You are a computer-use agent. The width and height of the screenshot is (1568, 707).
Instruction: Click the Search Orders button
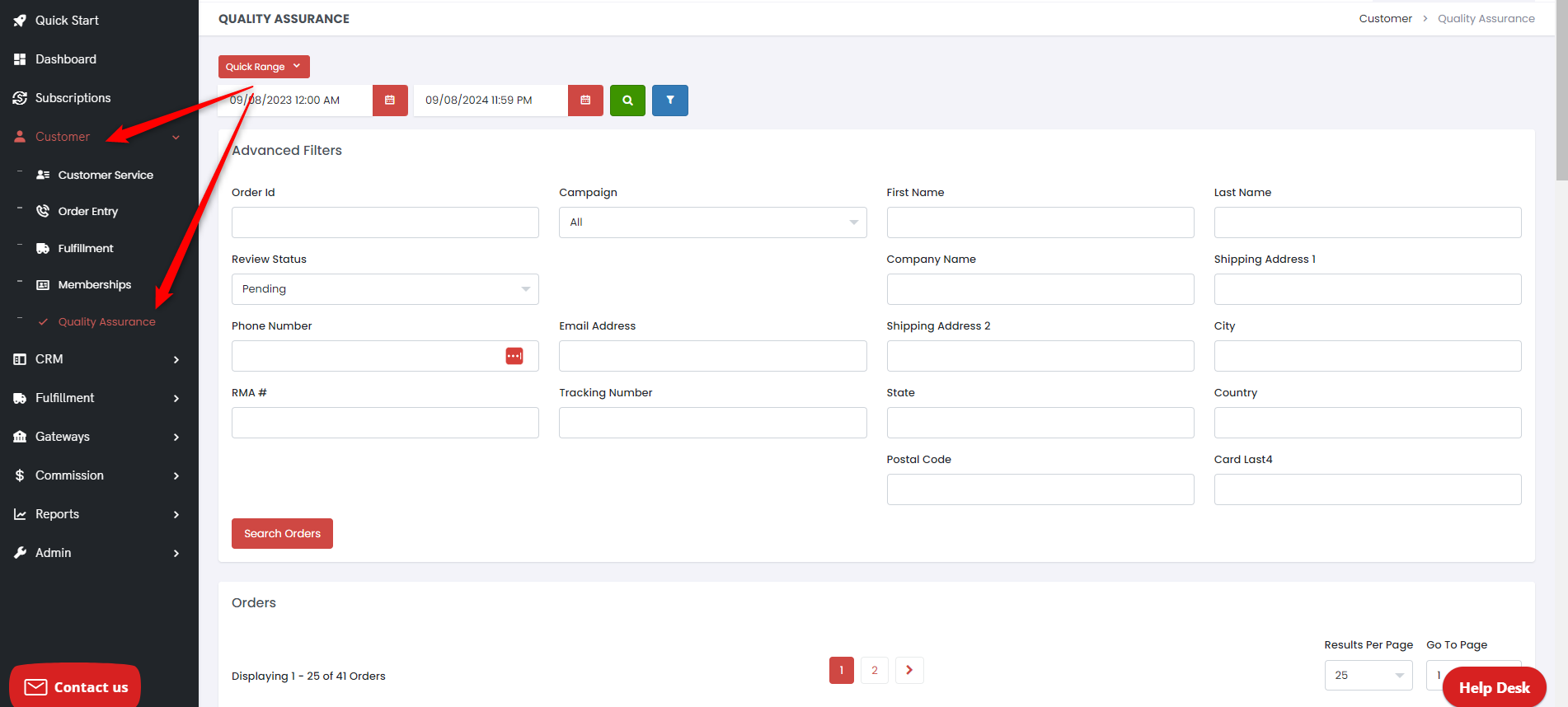click(x=282, y=533)
